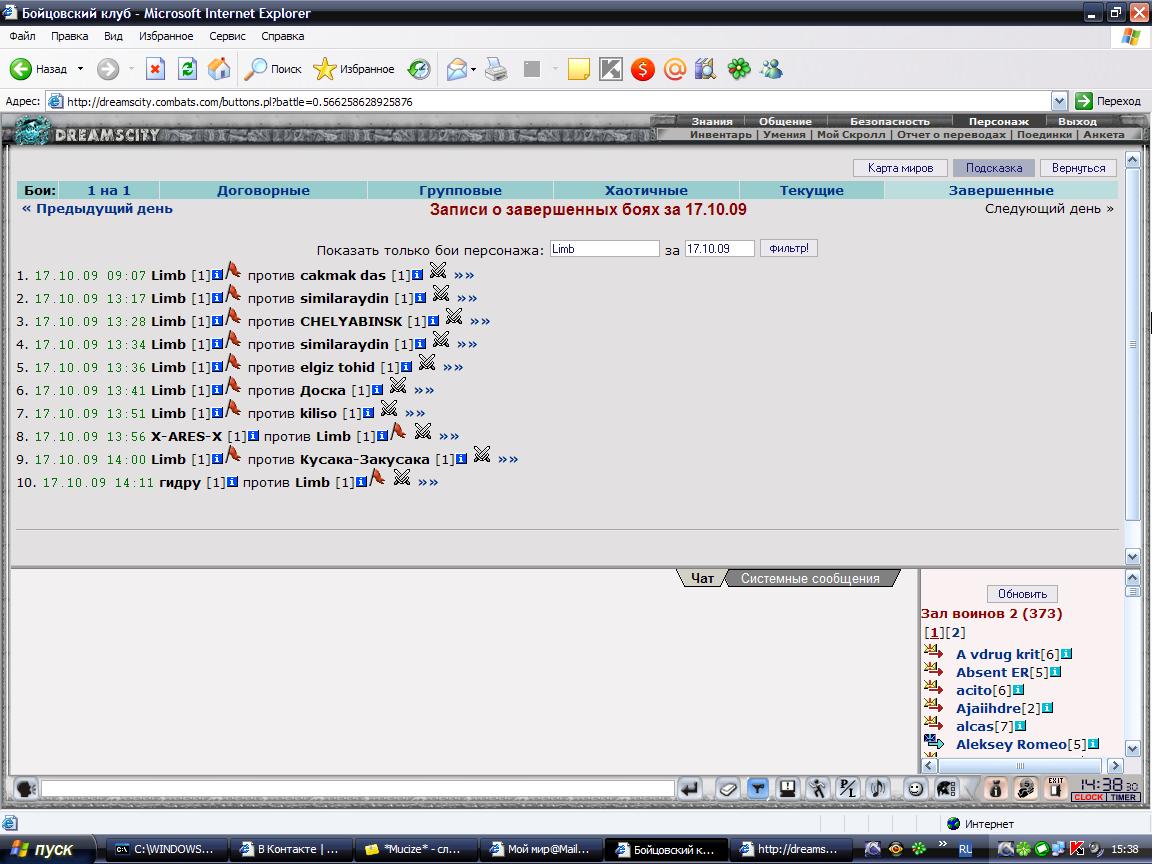Click player name alcas in the list
This screenshot has height=864, width=1152.
tap(974, 727)
